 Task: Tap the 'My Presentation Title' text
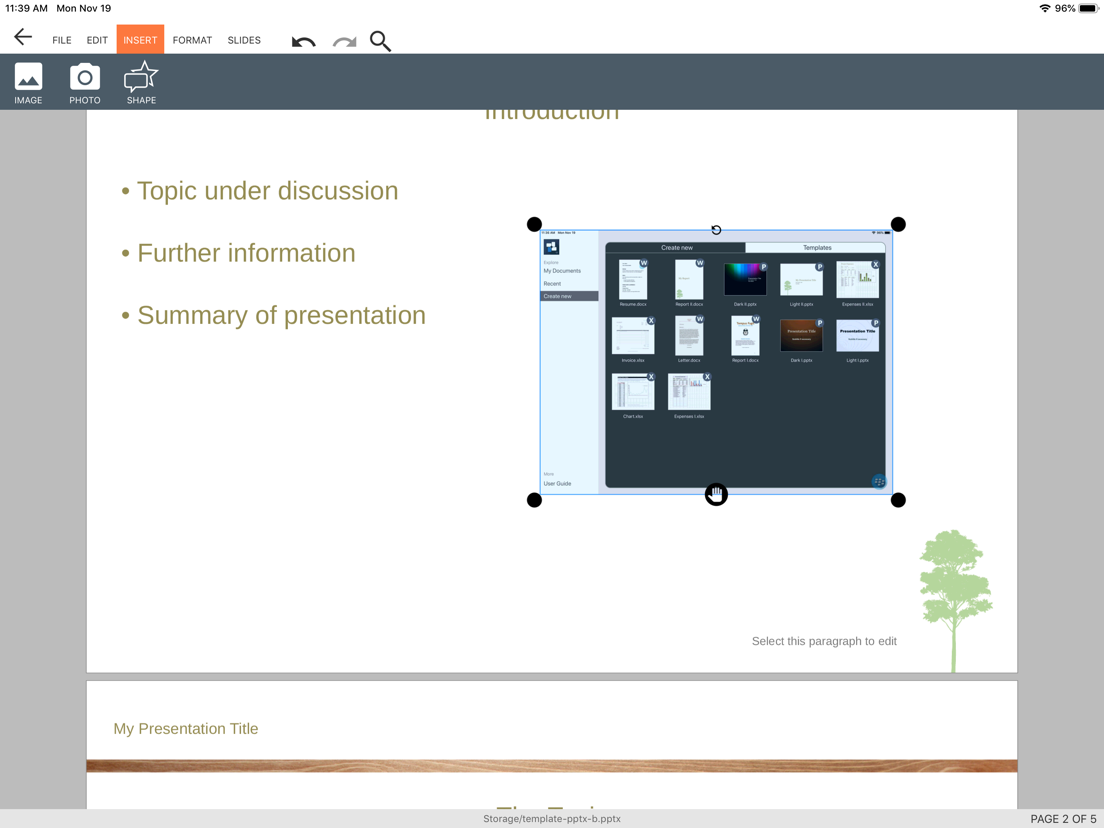tap(186, 729)
